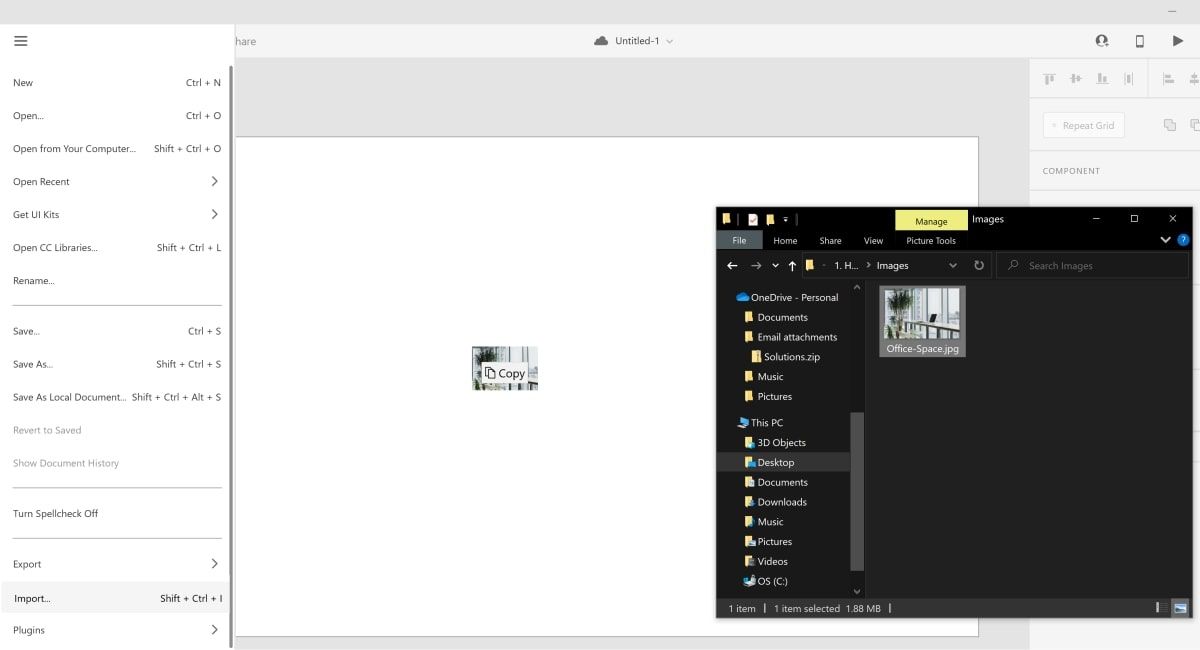Open preview on mobile device icon
1200x650 pixels.
pos(1139,41)
